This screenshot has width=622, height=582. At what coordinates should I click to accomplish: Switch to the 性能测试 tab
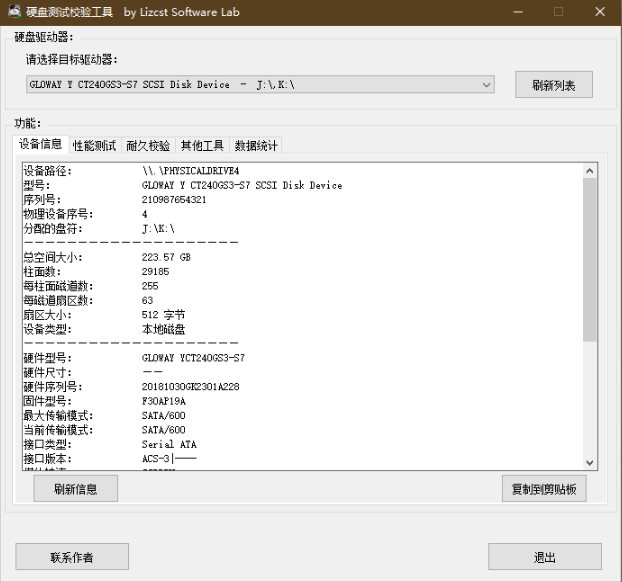coord(94,146)
